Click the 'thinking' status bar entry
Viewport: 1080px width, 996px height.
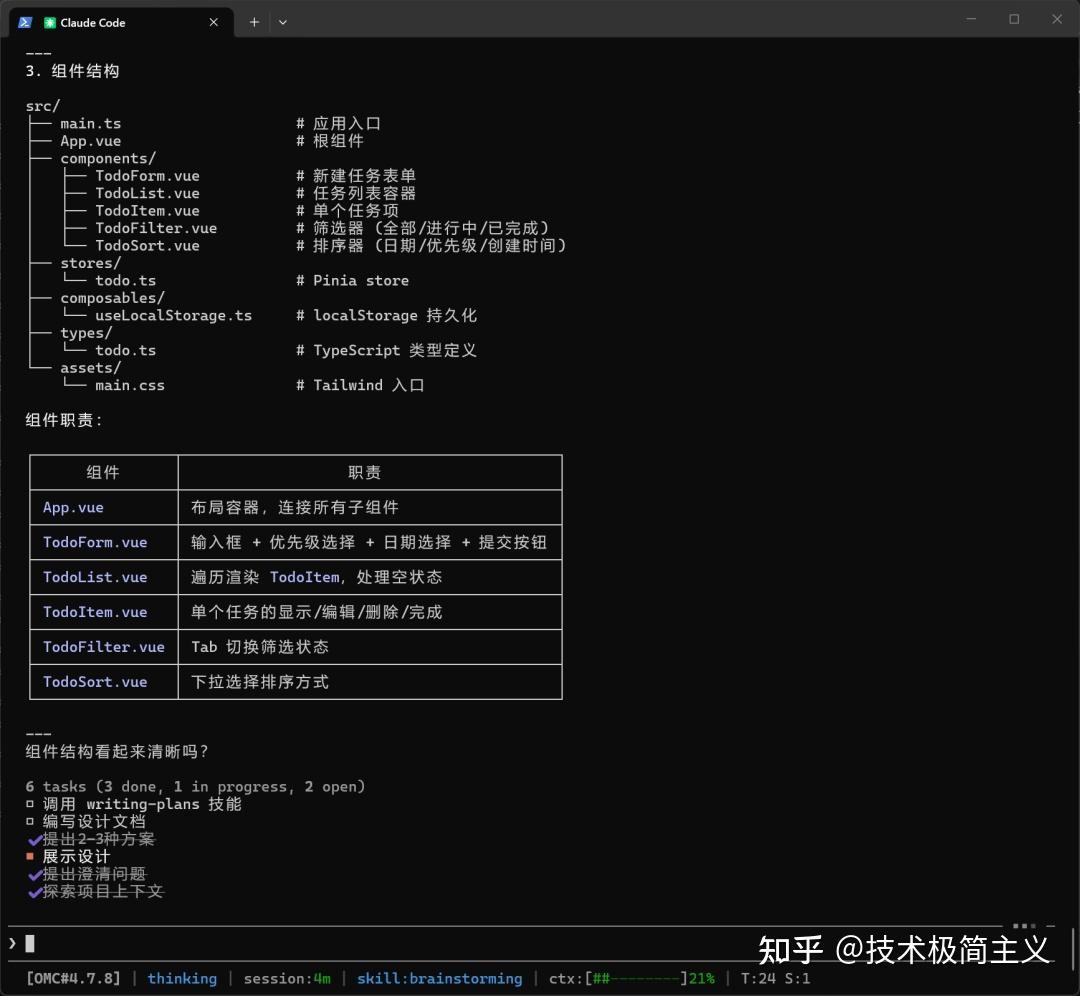182,978
